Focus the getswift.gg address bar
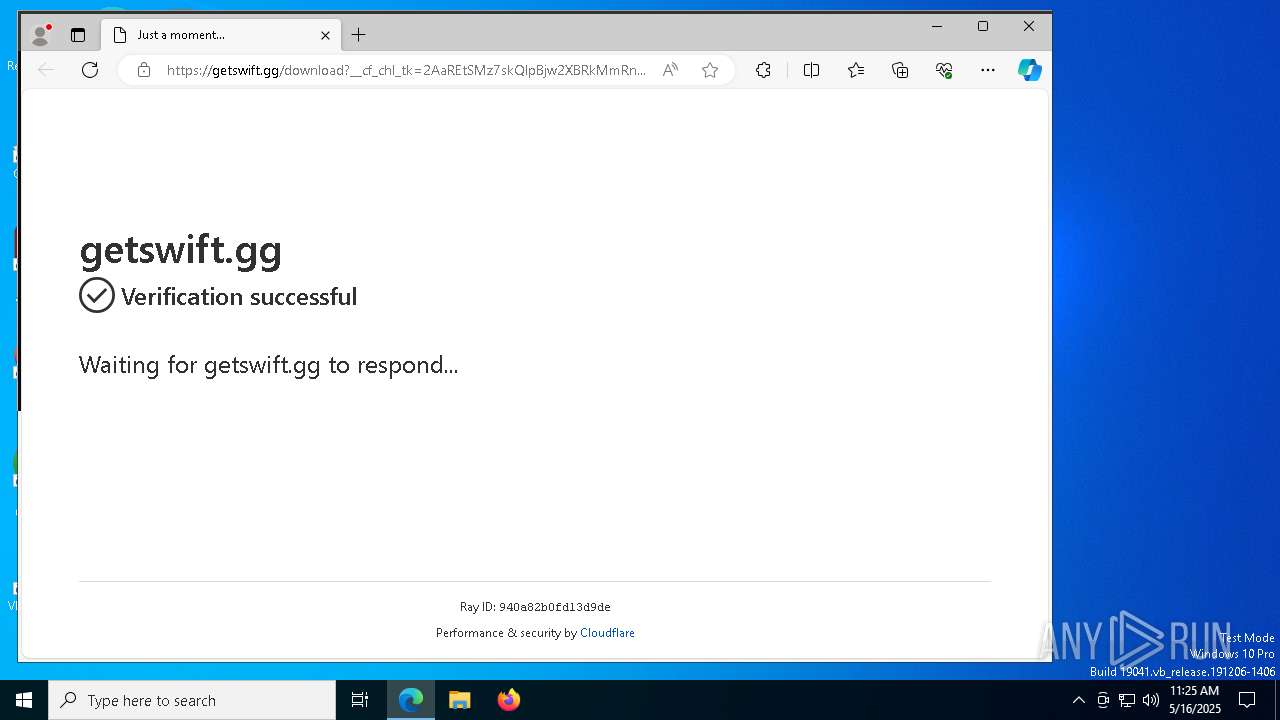1280x720 pixels. coord(406,70)
